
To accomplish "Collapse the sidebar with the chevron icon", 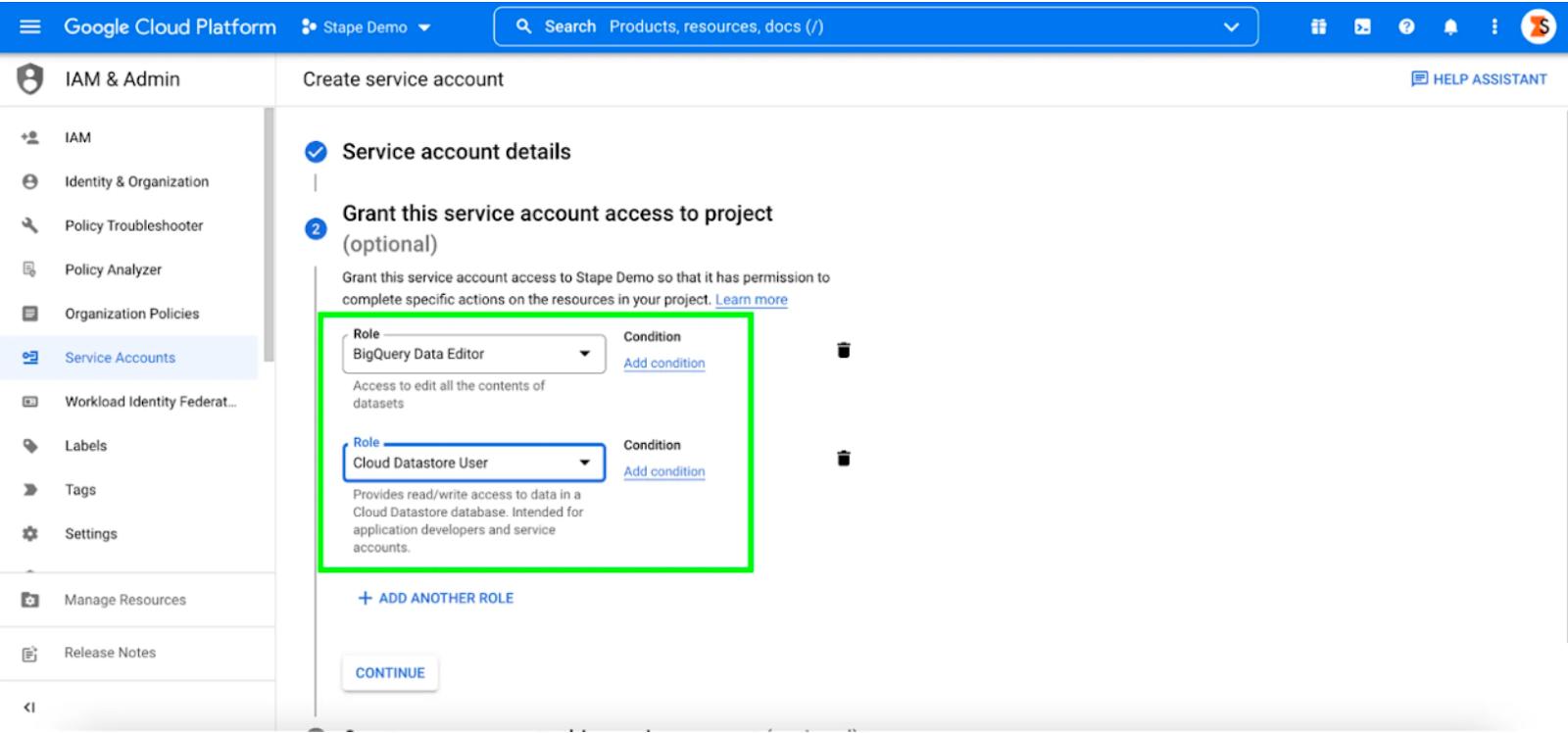I will click(29, 708).
